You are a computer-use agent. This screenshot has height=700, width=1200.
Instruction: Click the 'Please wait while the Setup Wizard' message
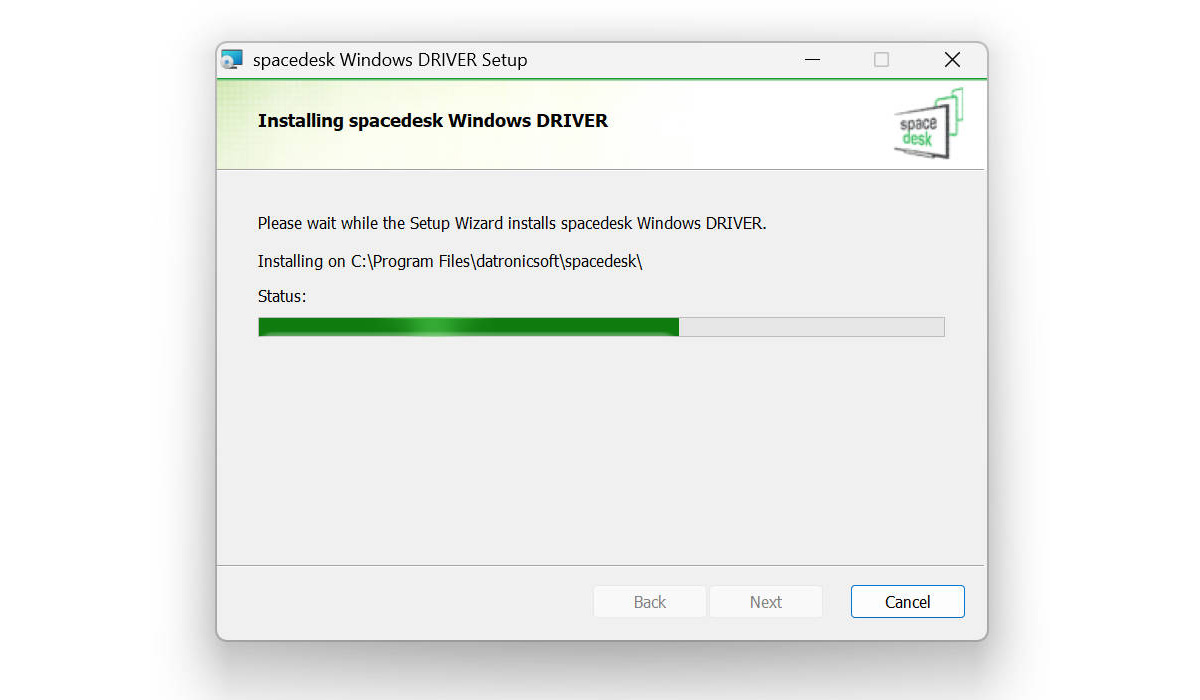[512, 224]
